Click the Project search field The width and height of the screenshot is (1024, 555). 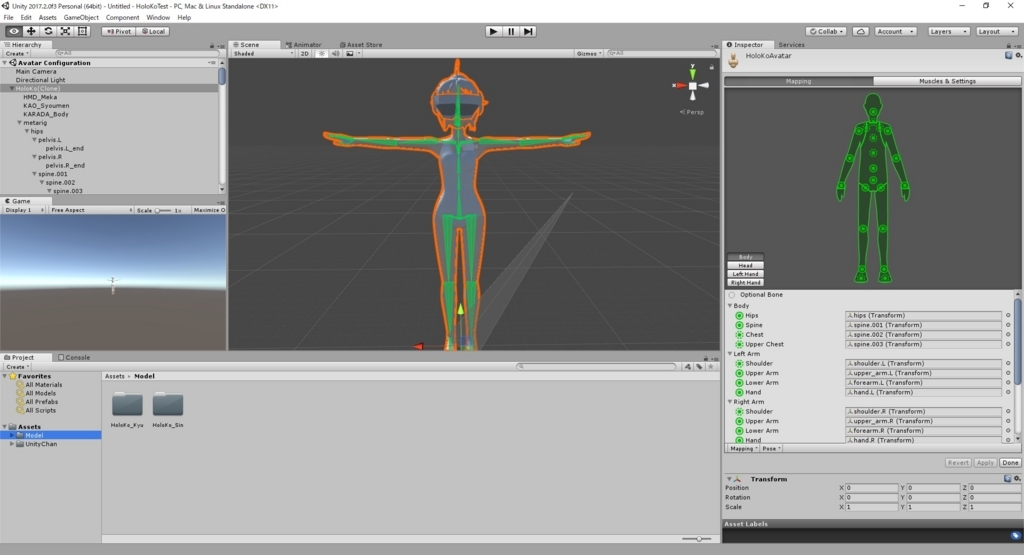click(x=596, y=367)
